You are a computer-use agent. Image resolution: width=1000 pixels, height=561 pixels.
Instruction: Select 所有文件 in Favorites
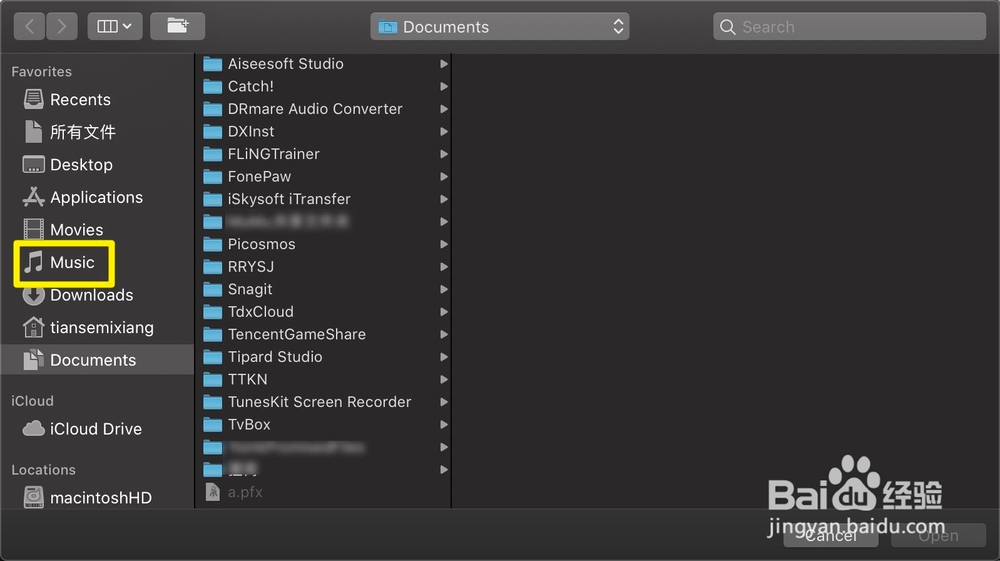(x=96, y=132)
